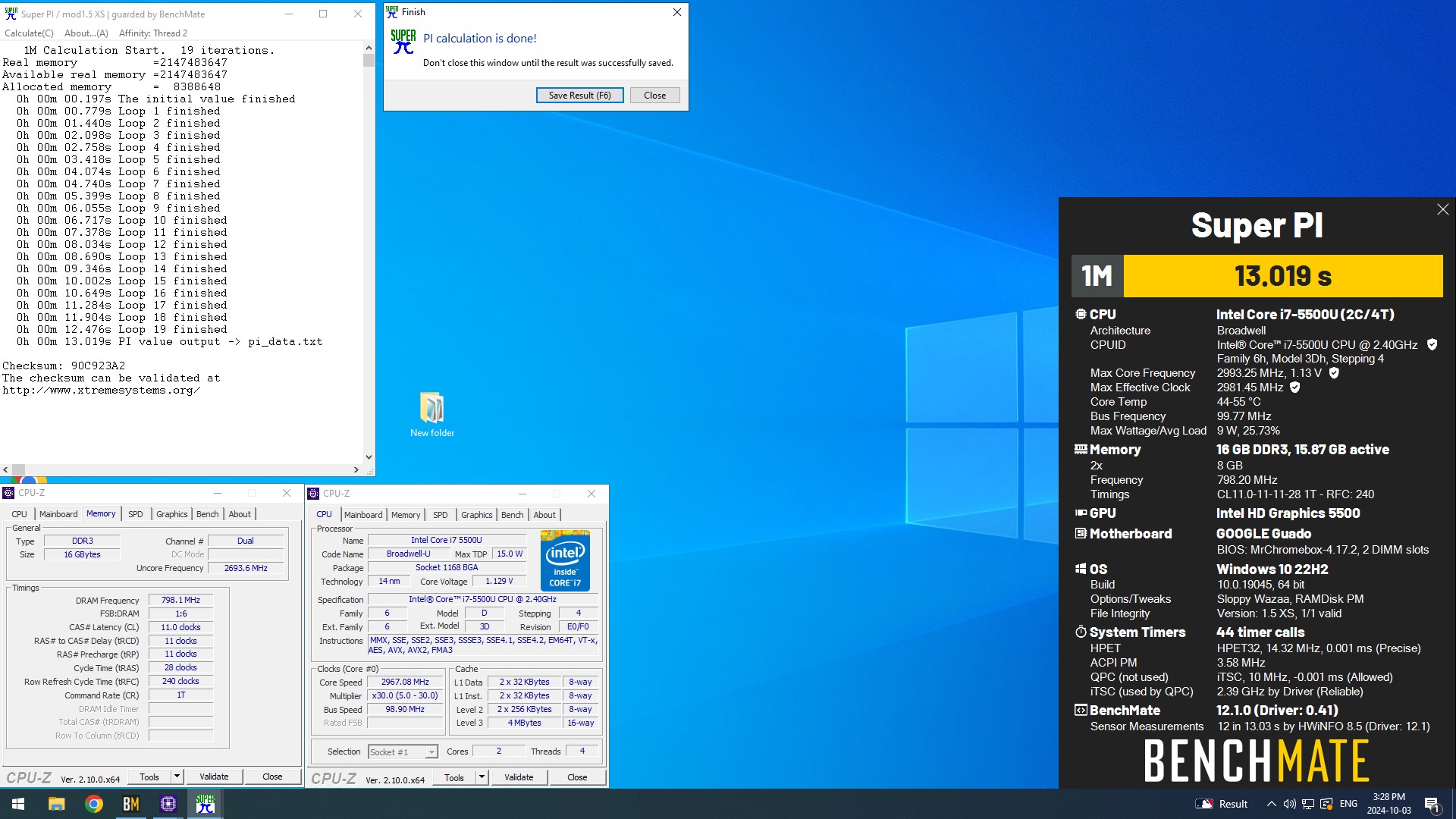Image resolution: width=1456 pixels, height=819 pixels.
Task: Click the 13.019 s result bar
Action: 1283,276
